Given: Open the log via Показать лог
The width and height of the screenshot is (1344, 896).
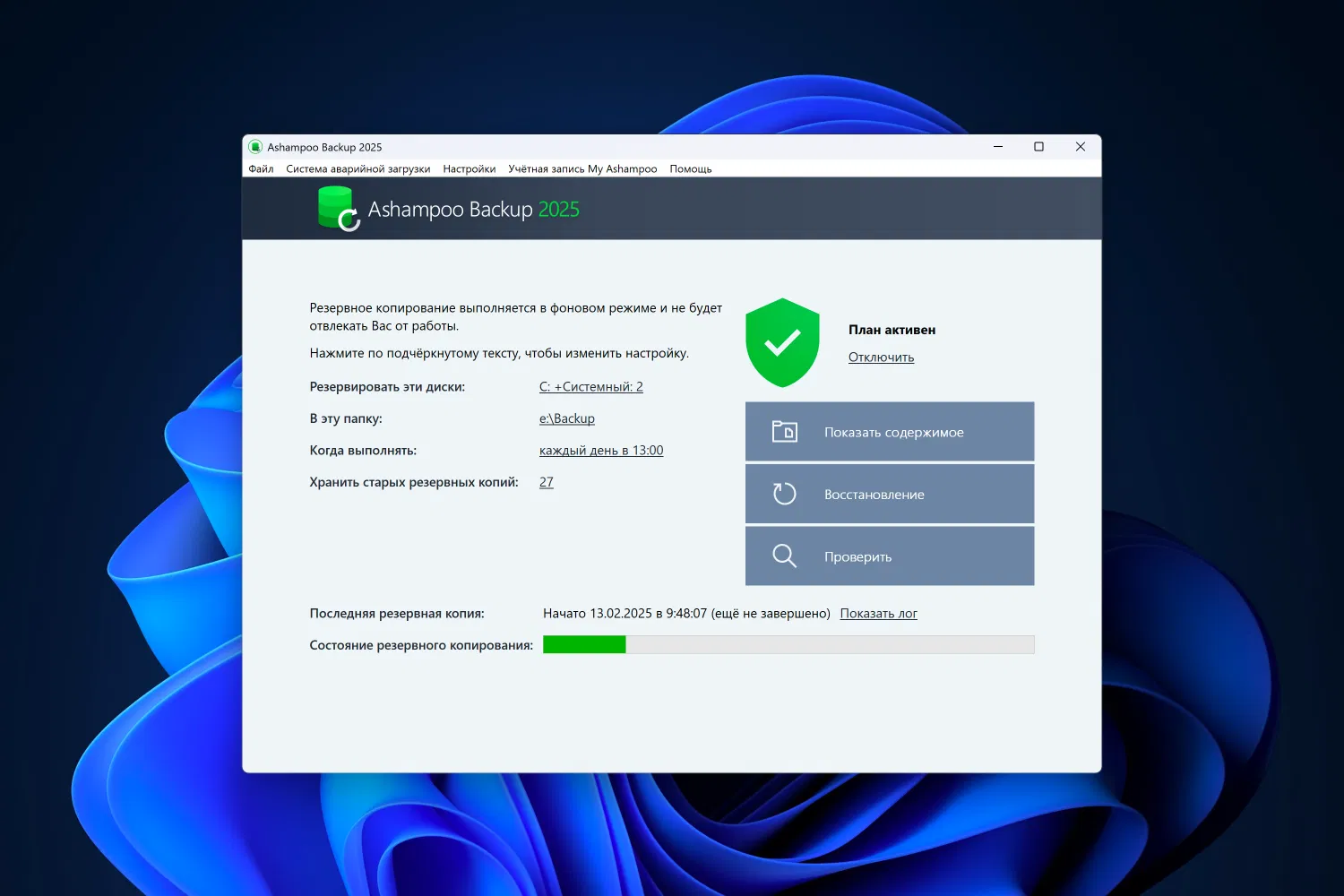Looking at the screenshot, I should coord(879,614).
